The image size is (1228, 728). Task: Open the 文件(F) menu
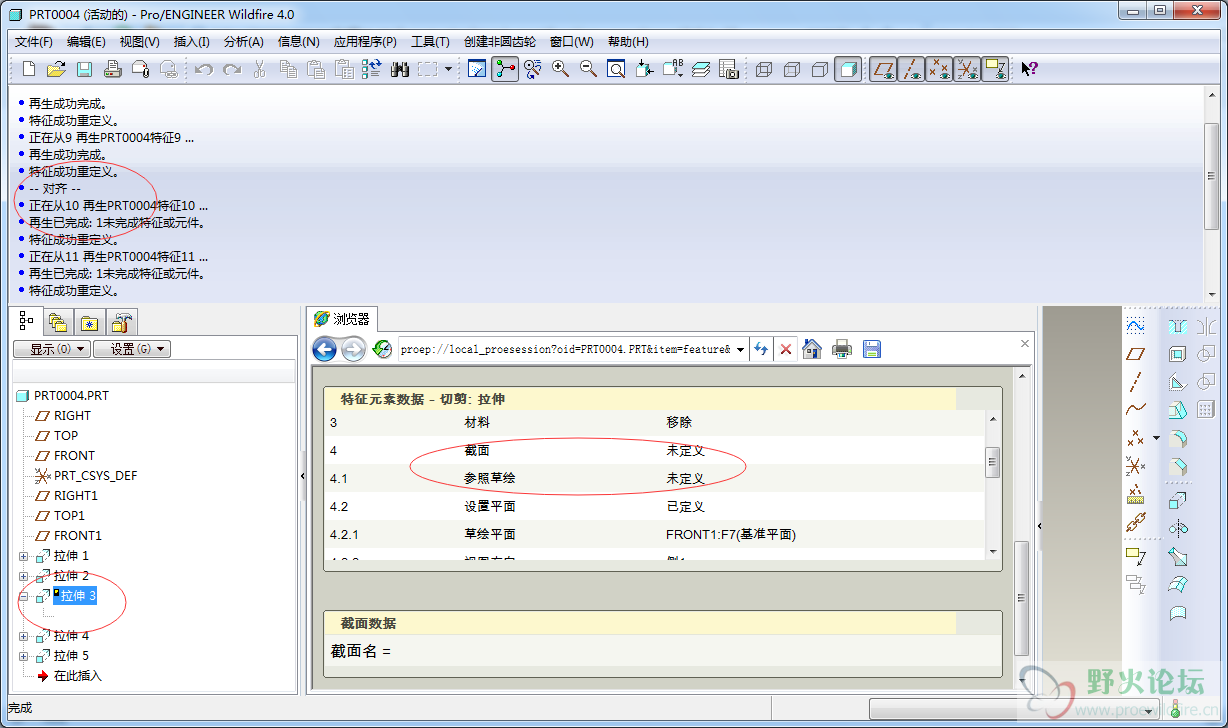click(34, 41)
